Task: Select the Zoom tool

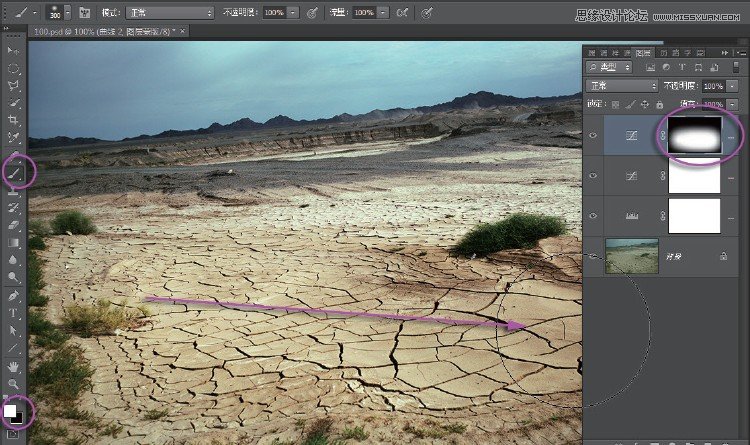Action: coord(13,384)
